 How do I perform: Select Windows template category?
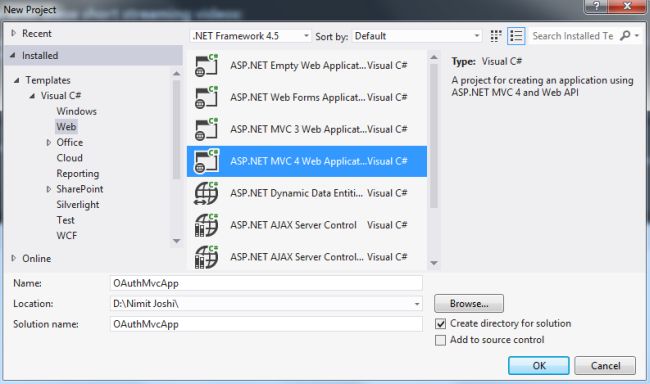click(76, 111)
